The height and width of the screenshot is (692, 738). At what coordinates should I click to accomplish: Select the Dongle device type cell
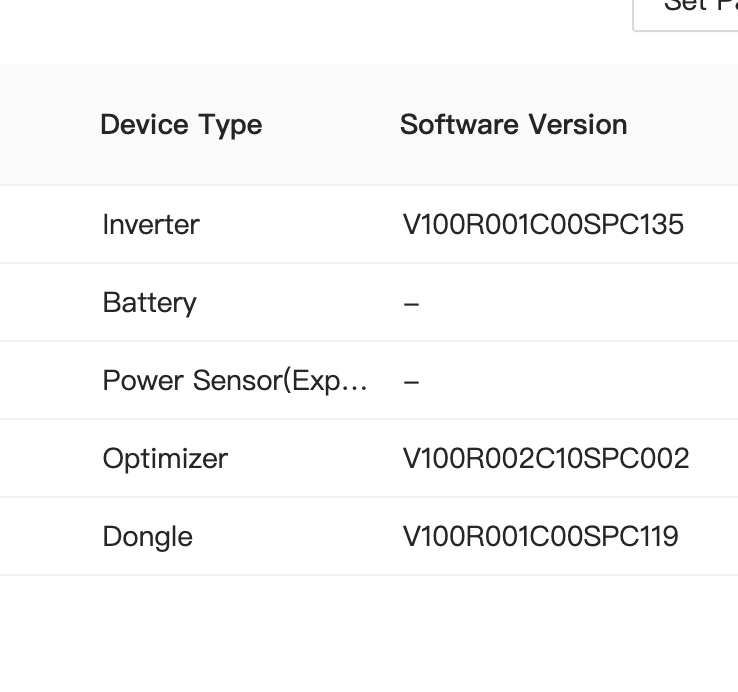(147, 536)
